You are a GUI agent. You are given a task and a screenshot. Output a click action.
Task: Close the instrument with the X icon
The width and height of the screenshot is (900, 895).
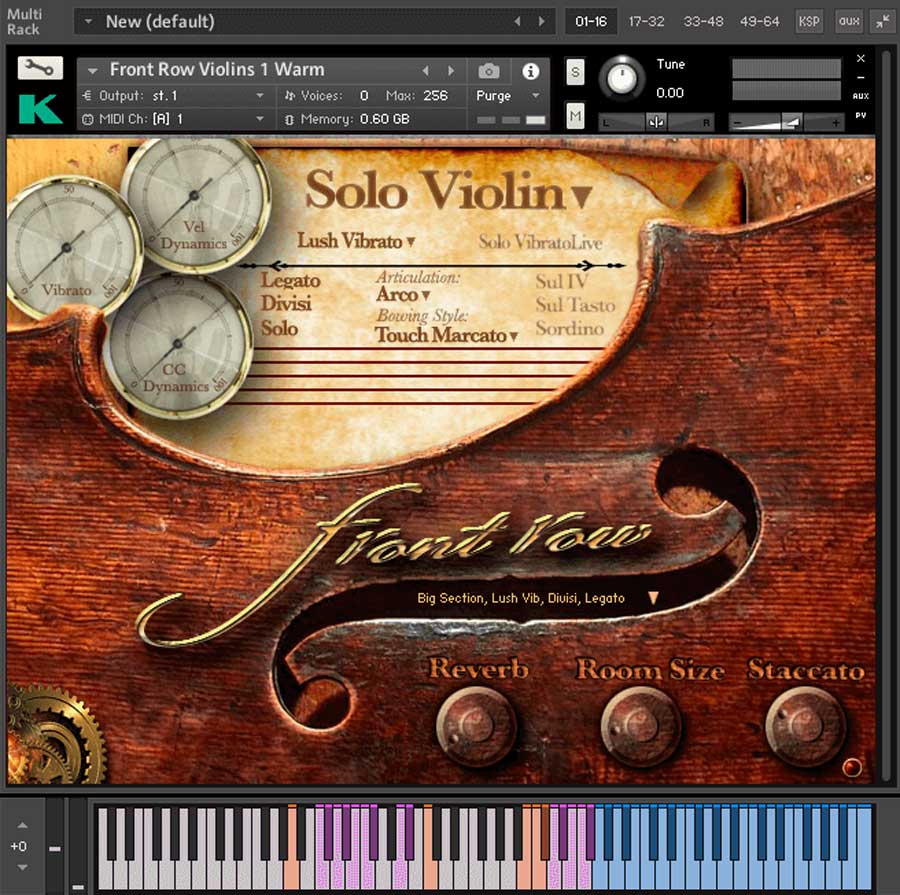[x=860, y=58]
